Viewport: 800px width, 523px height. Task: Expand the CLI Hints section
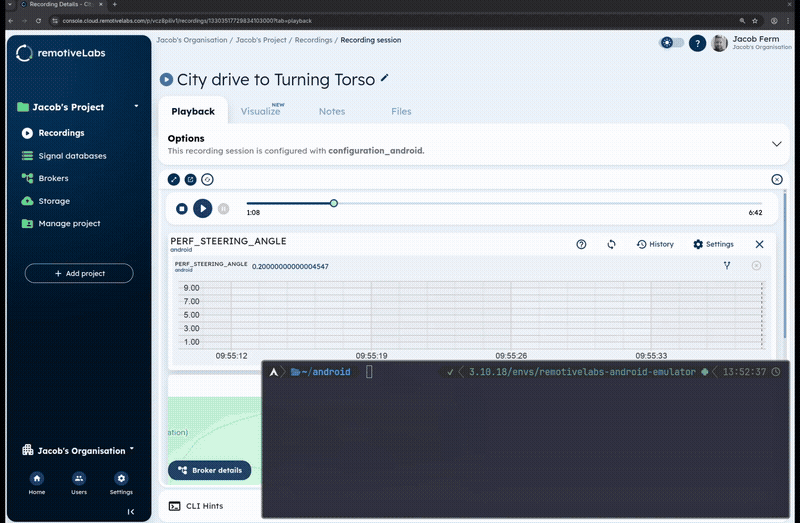pyautogui.click(x=196, y=506)
